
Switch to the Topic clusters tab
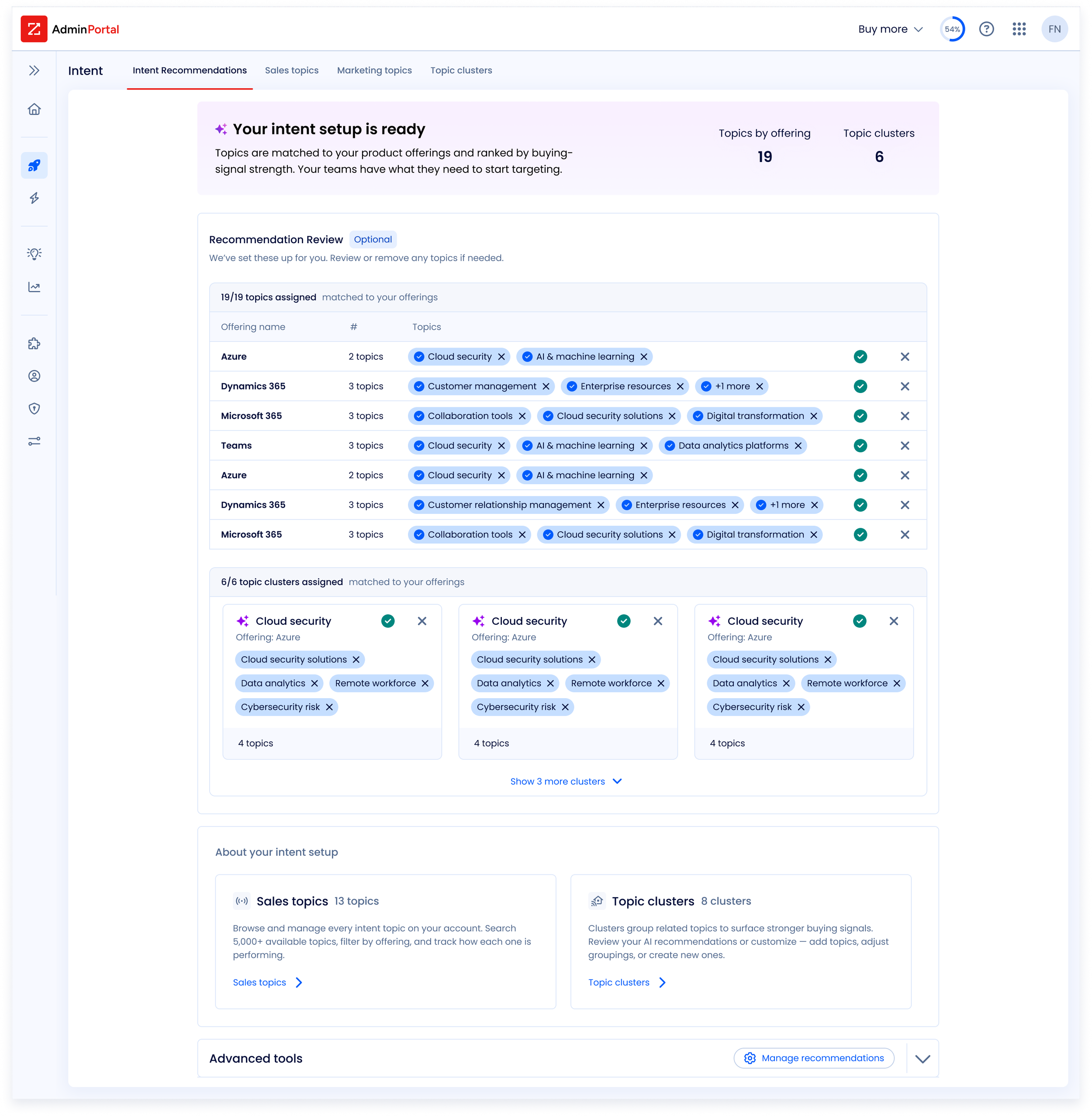click(461, 70)
